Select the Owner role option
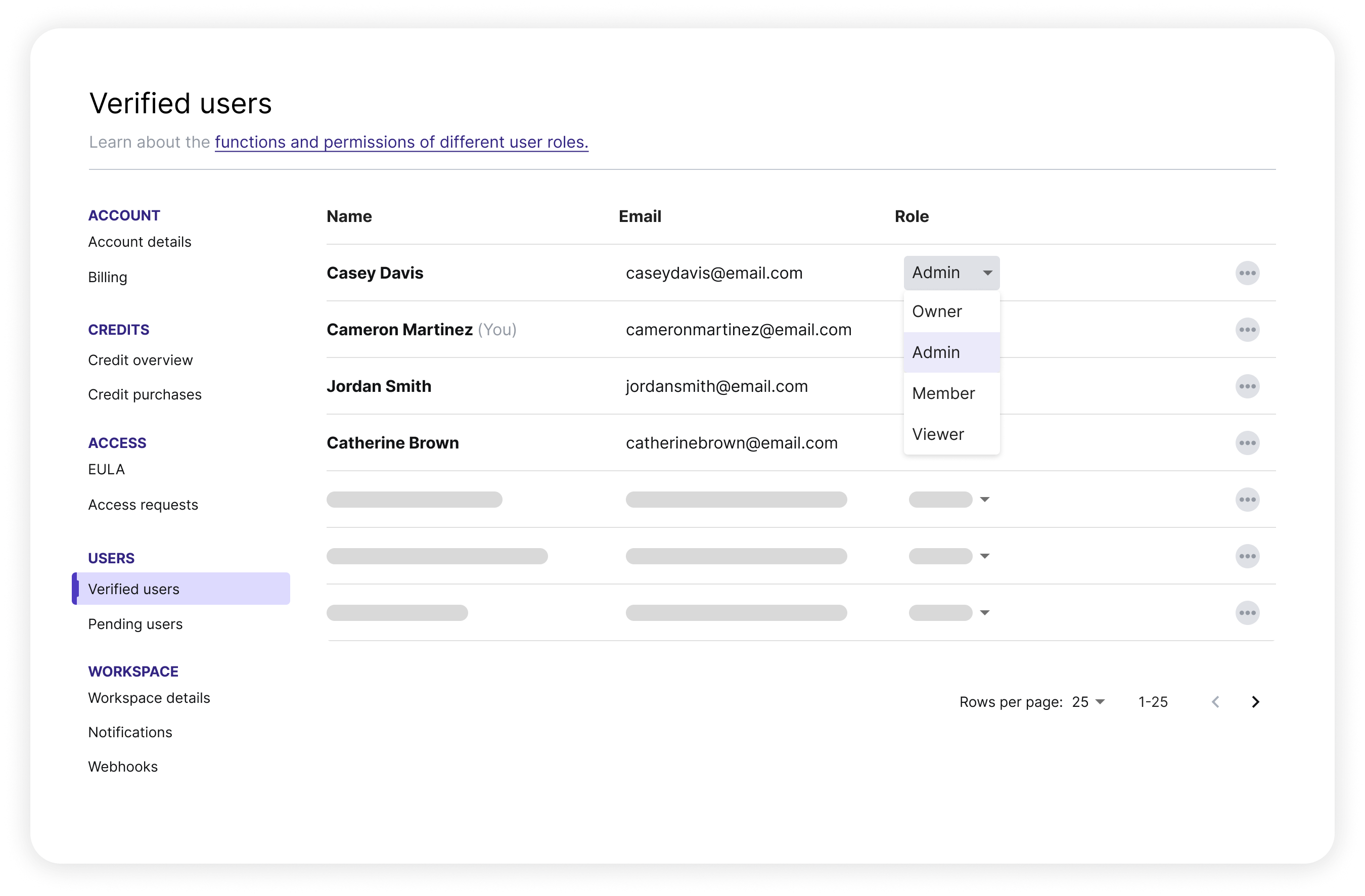The width and height of the screenshot is (1365, 896). click(937, 311)
